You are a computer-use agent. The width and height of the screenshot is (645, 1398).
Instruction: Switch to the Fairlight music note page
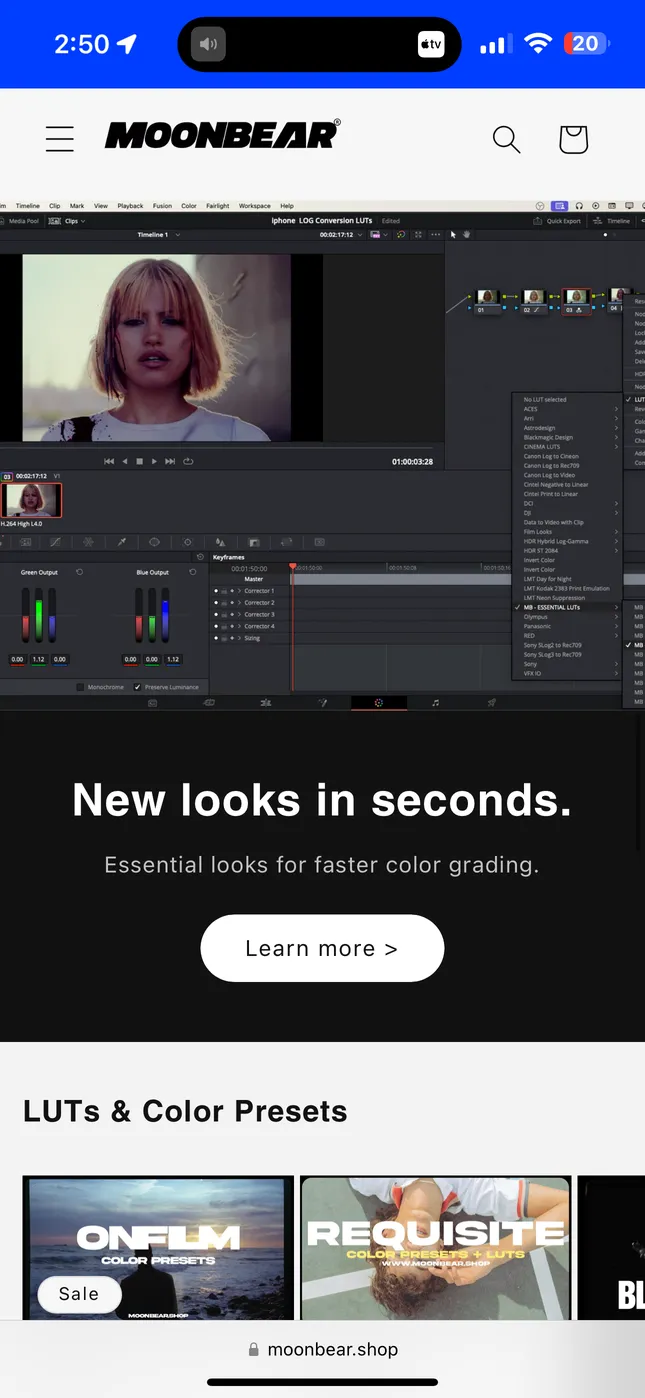(x=435, y=703)
